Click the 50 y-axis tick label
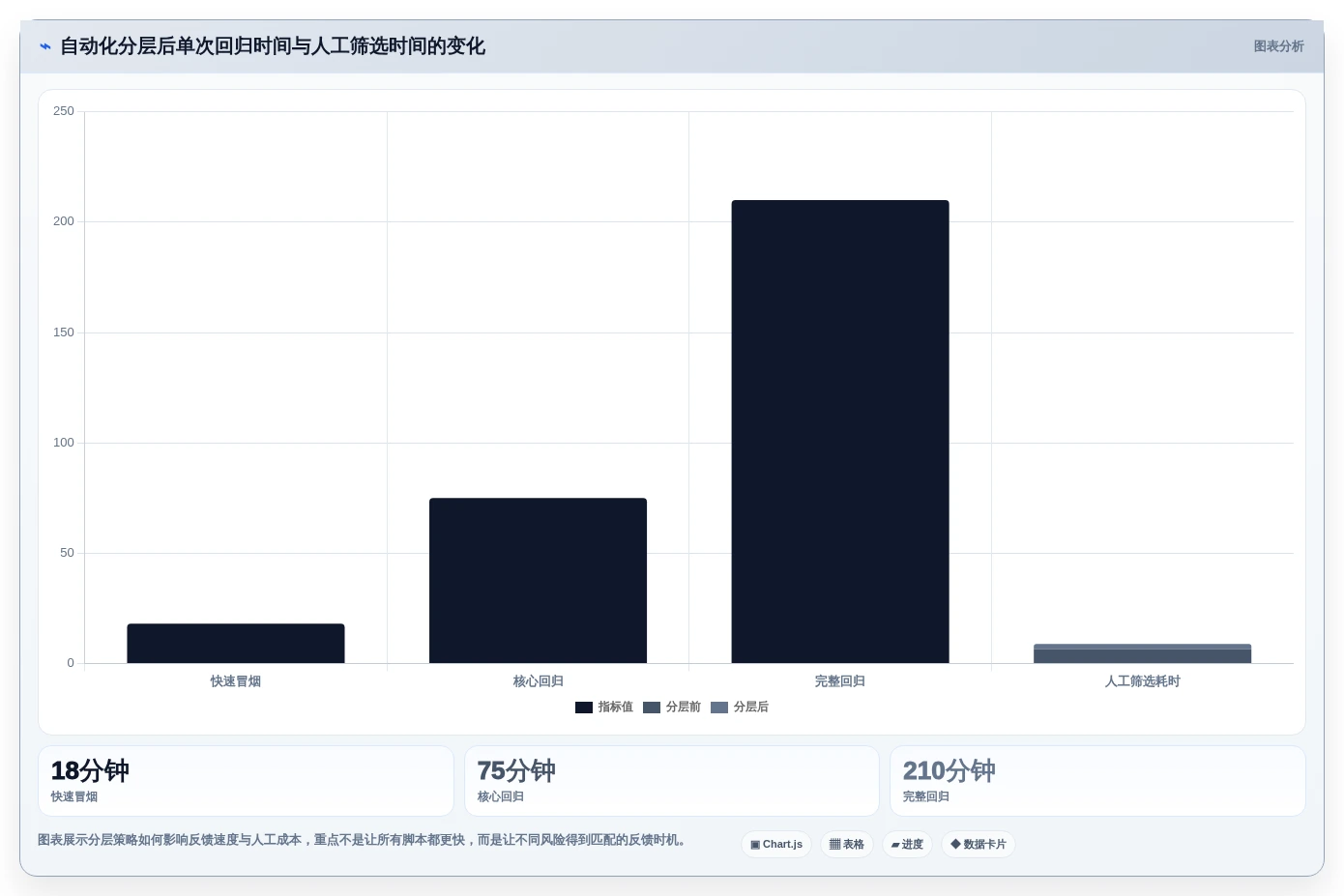Image resolution: width=1344 pixels, height=896 pixels. pyautogui.click(x=67, y=553)
